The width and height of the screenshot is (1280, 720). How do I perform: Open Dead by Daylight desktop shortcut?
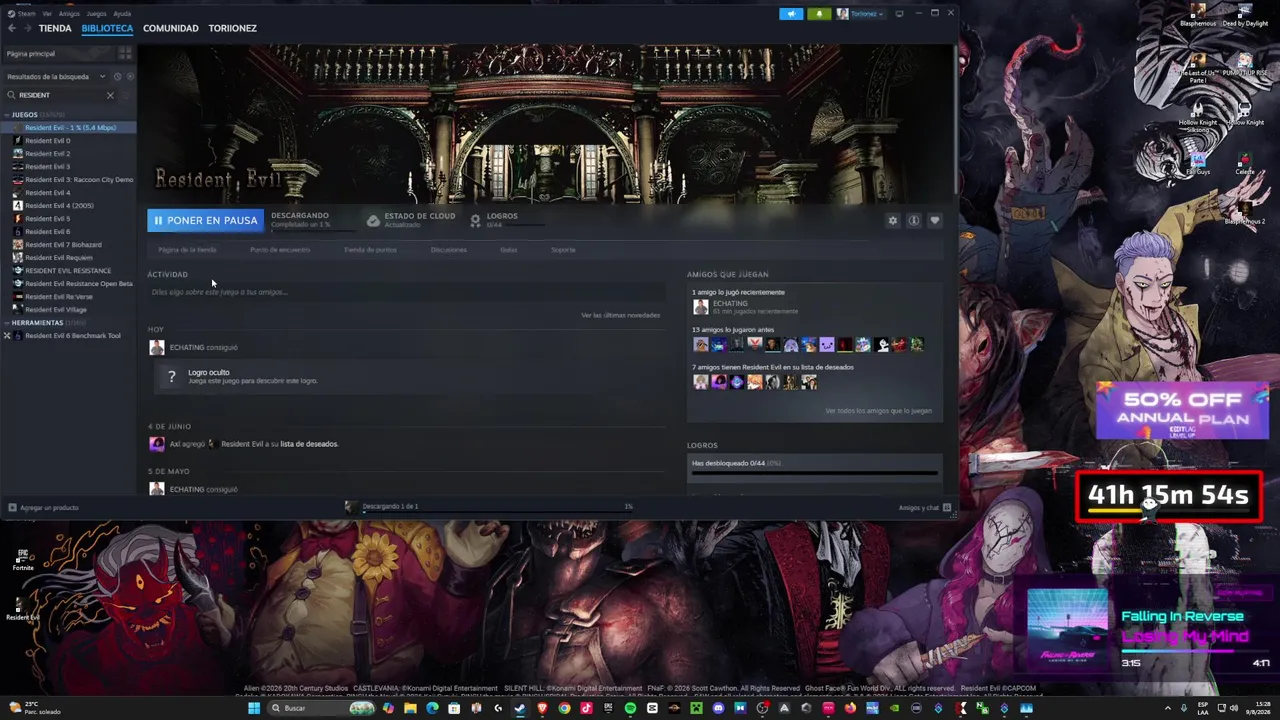(1245, 16)
